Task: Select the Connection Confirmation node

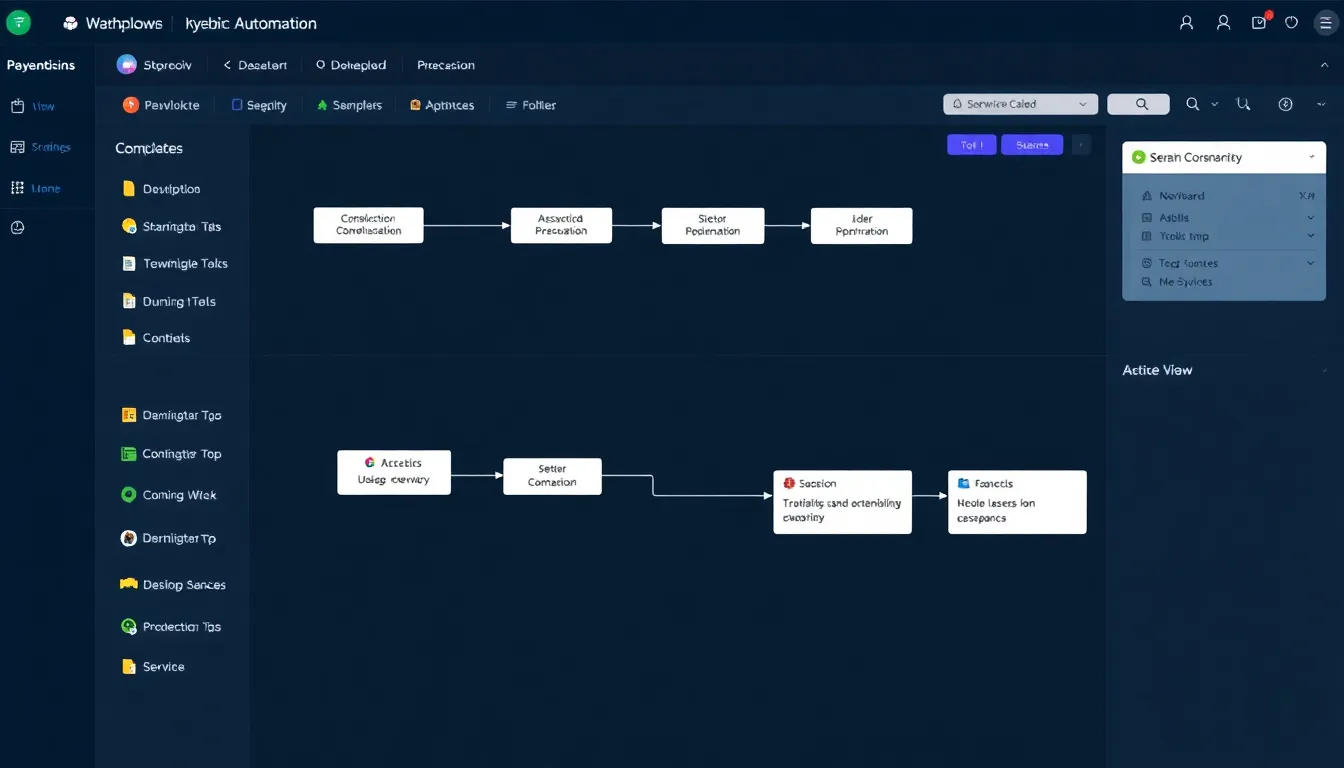Action: tap(368, 224)
